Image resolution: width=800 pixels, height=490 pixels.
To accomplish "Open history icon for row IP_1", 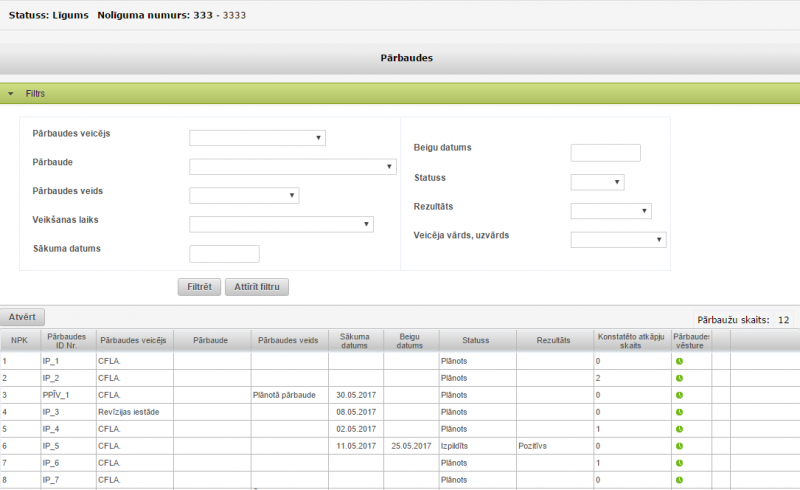I will click(x=679, y=361).
